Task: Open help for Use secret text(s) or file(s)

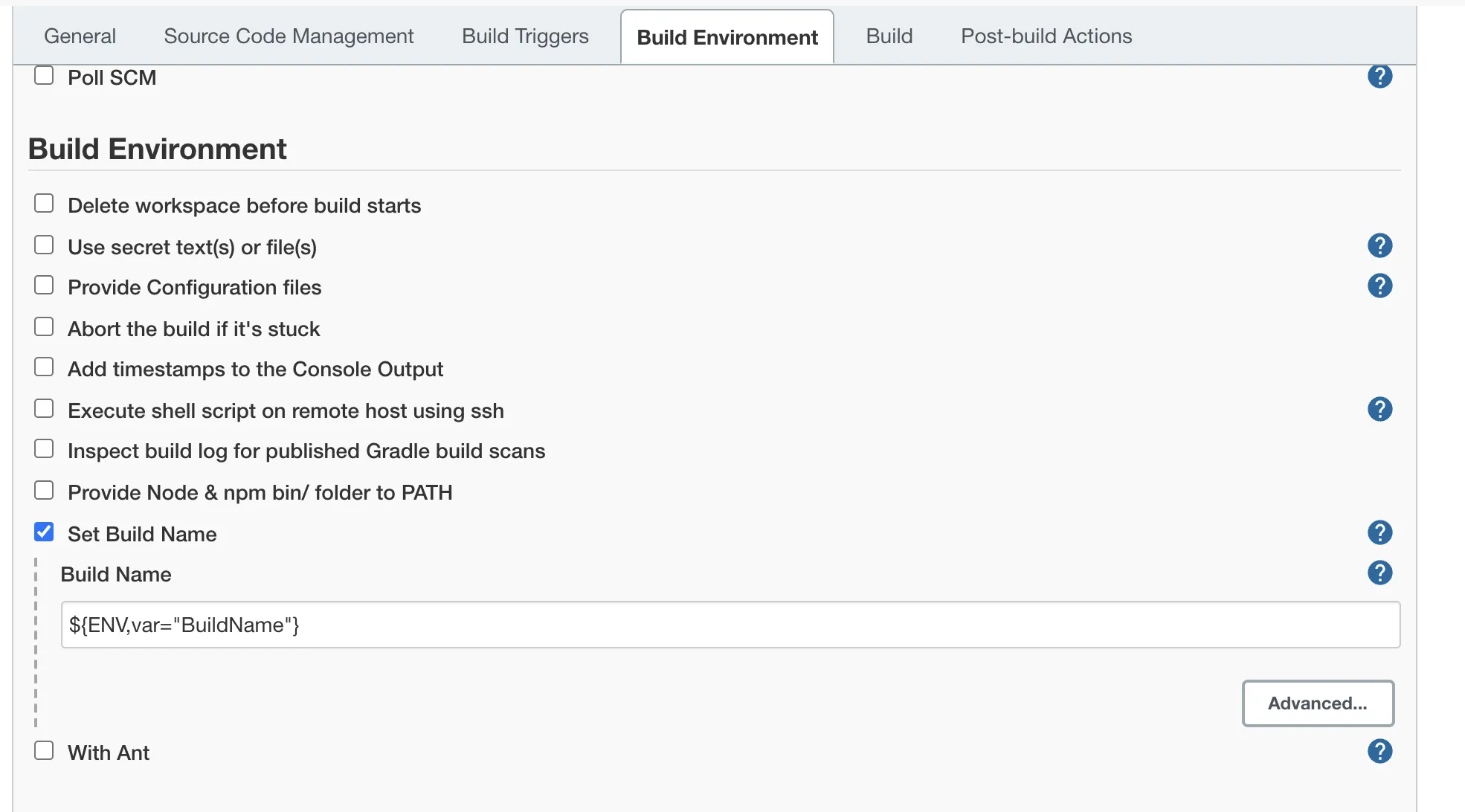Action: point(1379,245)
